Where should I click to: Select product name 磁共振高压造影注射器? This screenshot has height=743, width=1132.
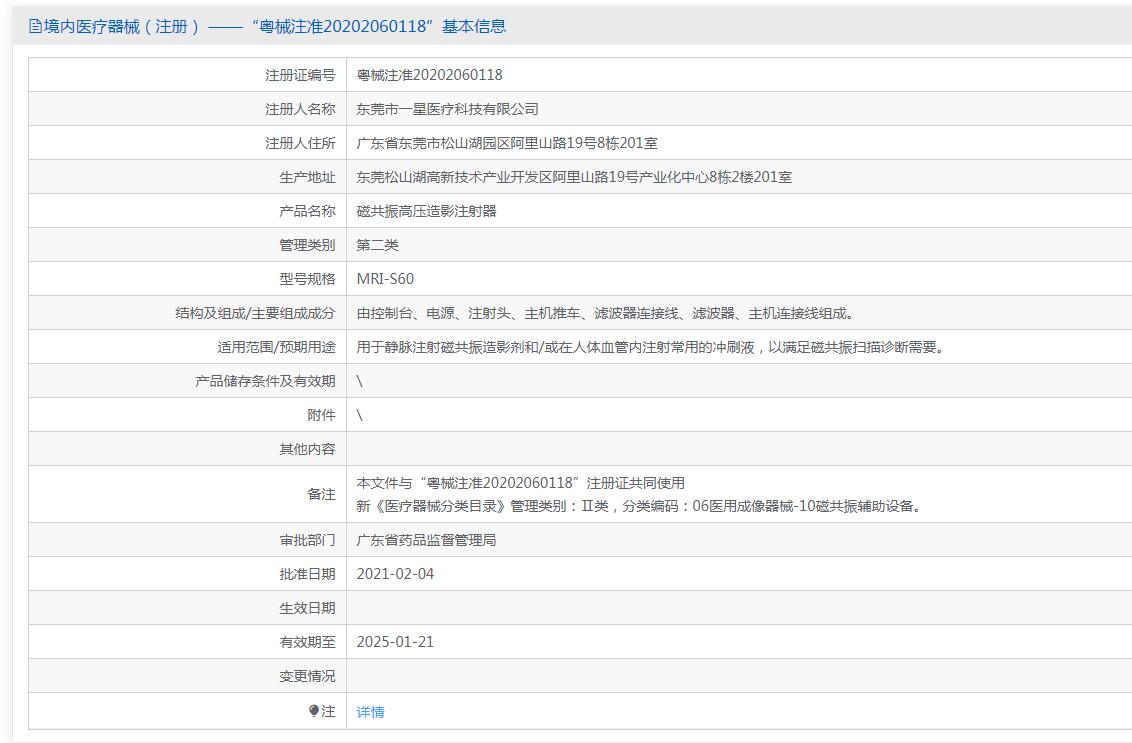427,211
